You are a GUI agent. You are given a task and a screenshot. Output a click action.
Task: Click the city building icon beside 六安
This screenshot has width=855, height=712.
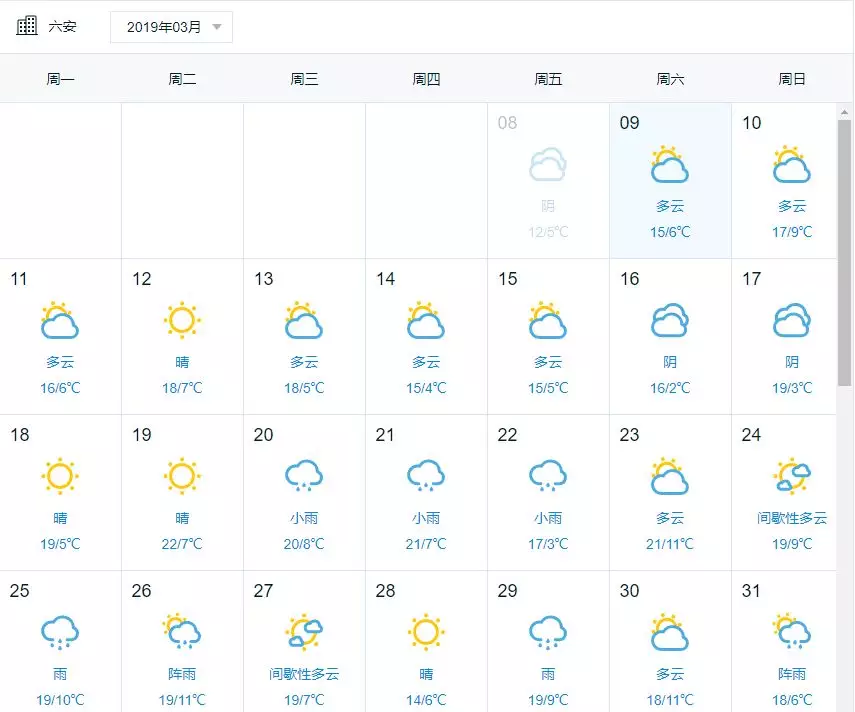tap(27, 26)
